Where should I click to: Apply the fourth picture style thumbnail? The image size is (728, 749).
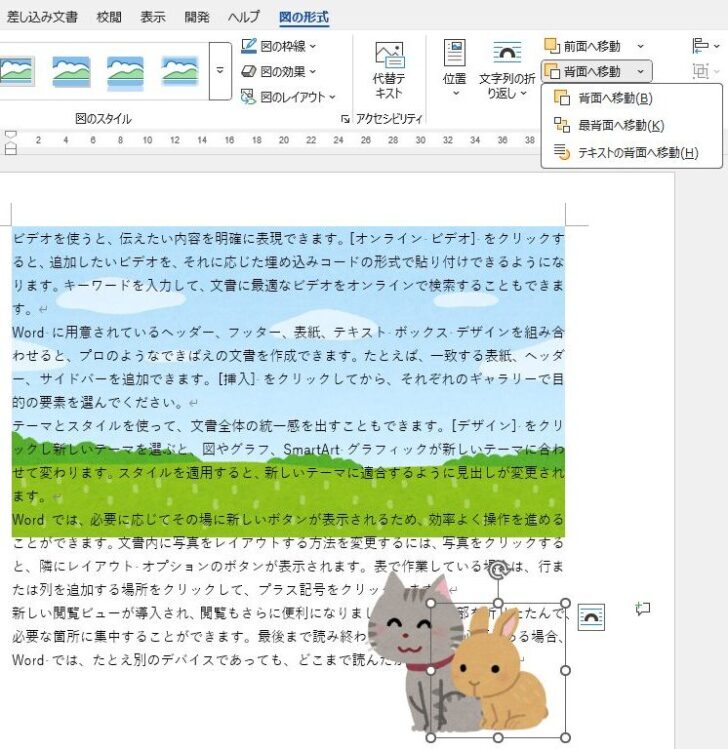[180, 71]
